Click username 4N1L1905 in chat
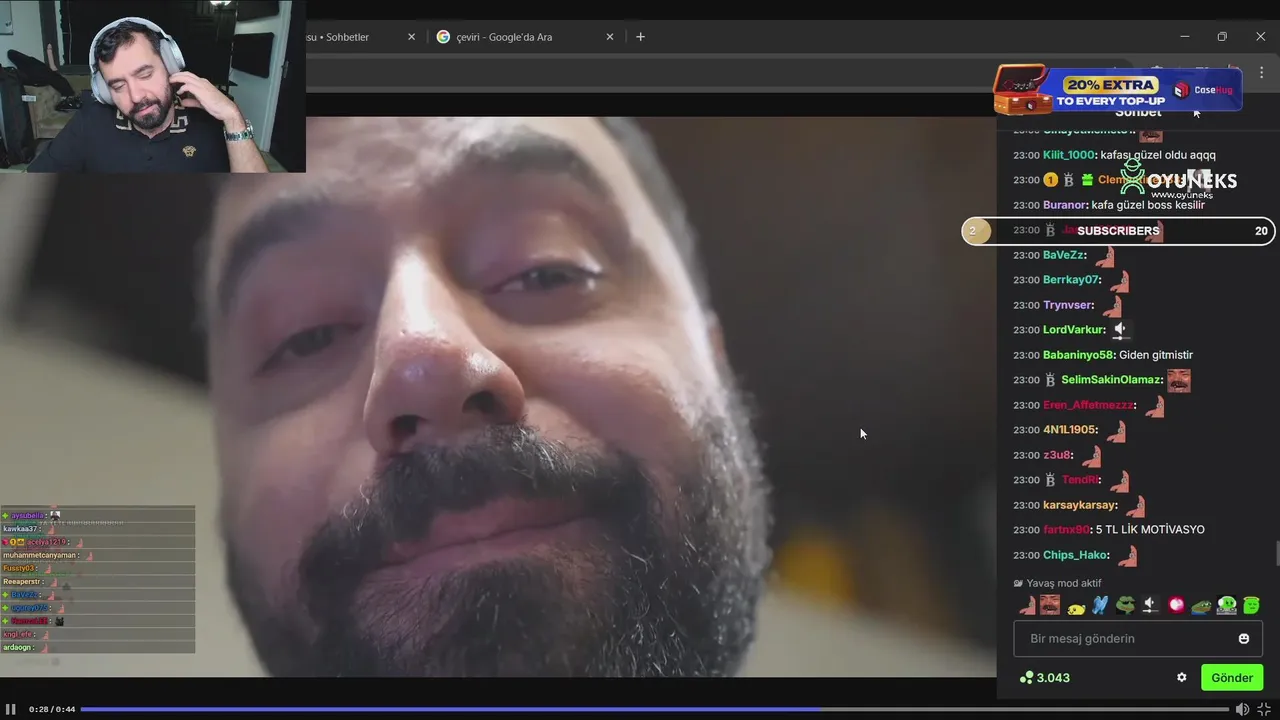 1070,430
